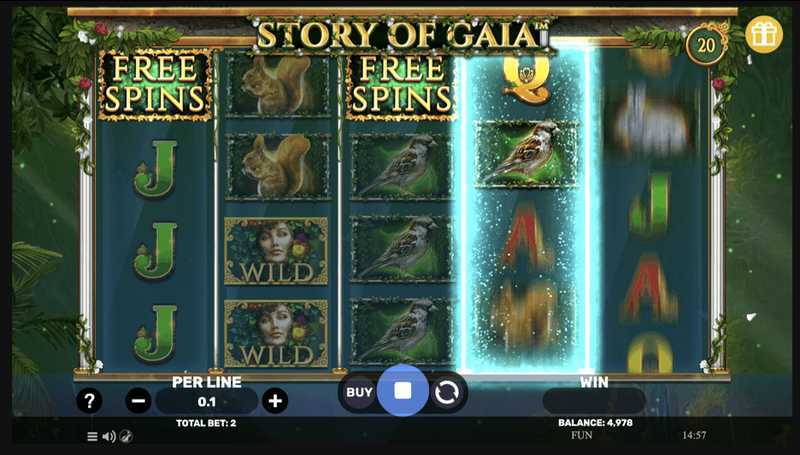Screen dimensions: 800x455
Task: Click the Free Spins symbol on third reel
Action: 401,85
